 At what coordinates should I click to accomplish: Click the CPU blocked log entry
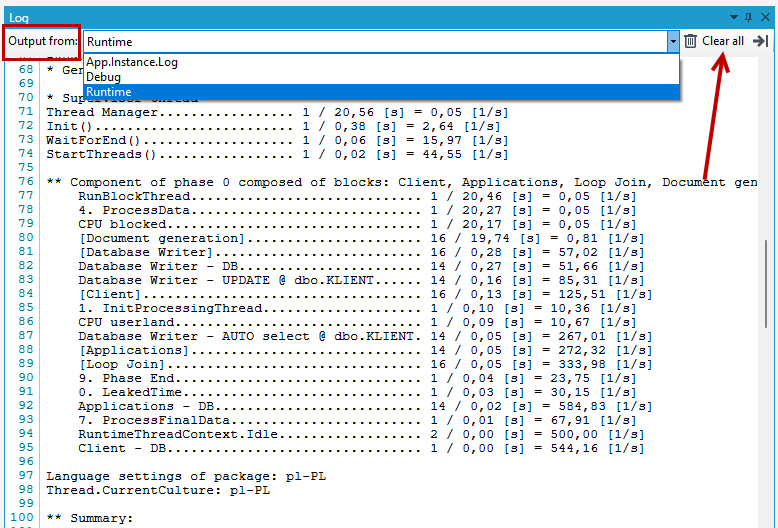click(357, 224)
